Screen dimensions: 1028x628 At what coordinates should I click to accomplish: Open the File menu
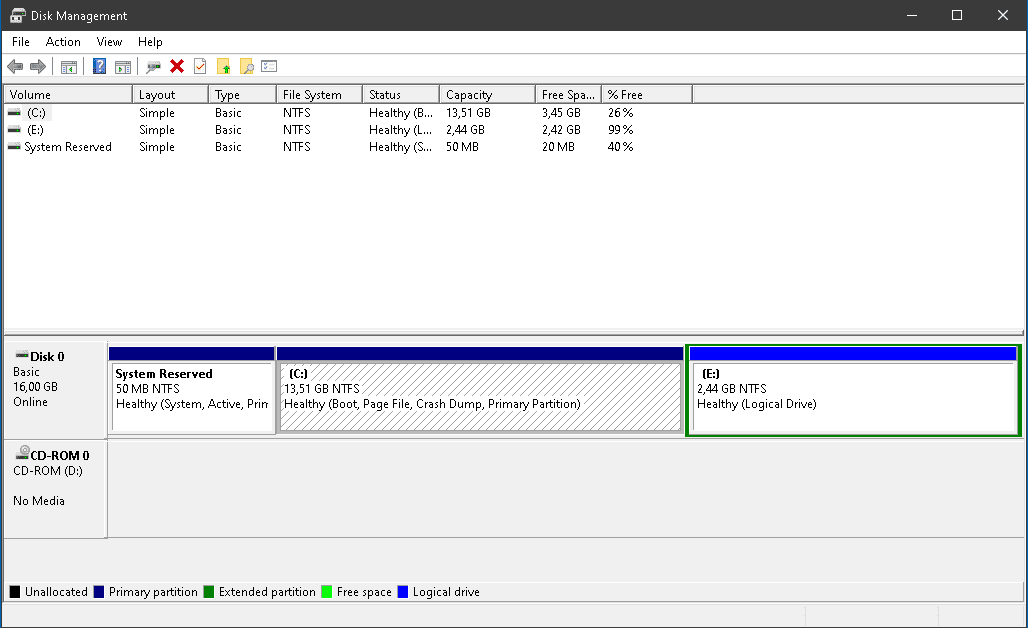tap(20, 42)
